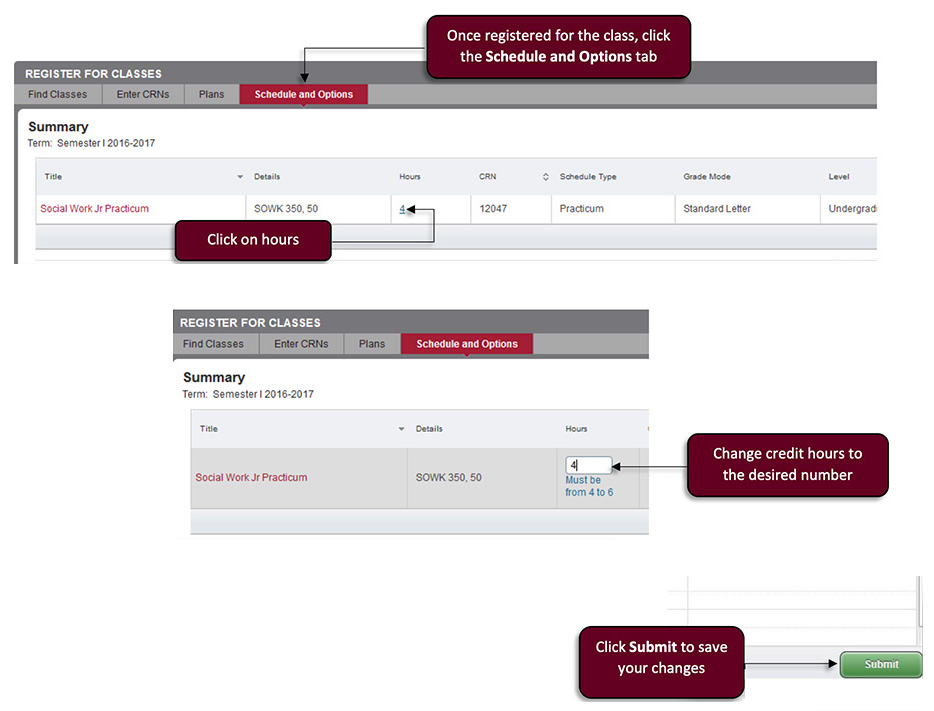
Task: Switch to the Find Classes tab
Action: [57, 93]
